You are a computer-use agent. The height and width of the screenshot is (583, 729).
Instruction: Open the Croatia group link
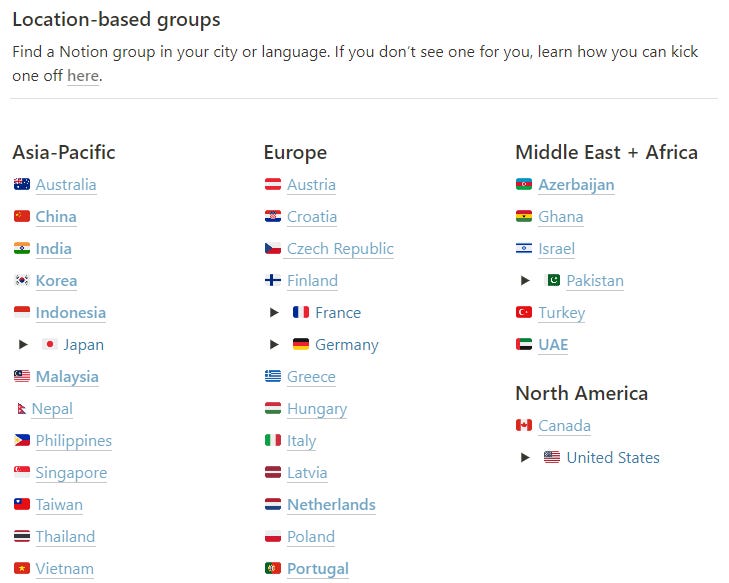pos(312,217)
